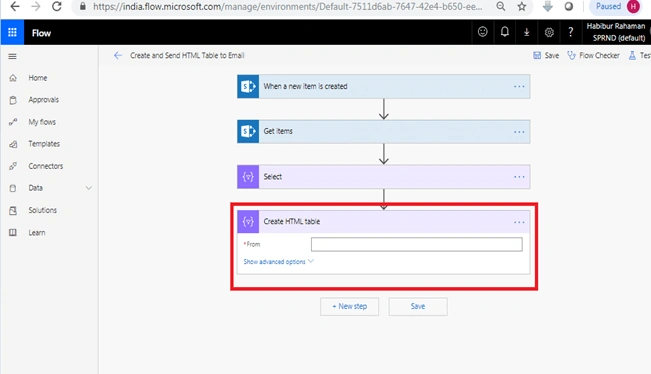Click the site lock icon in address bar
Viewport: 651px width, 374px height.
coord(83,6)
